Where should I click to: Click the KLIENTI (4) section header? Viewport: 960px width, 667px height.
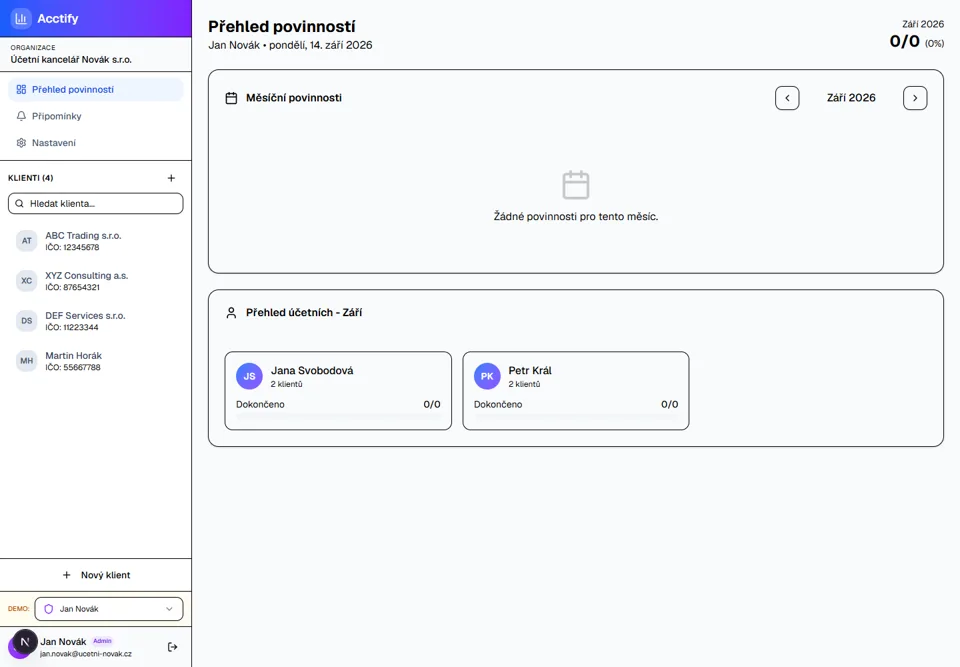coord(31,178)
